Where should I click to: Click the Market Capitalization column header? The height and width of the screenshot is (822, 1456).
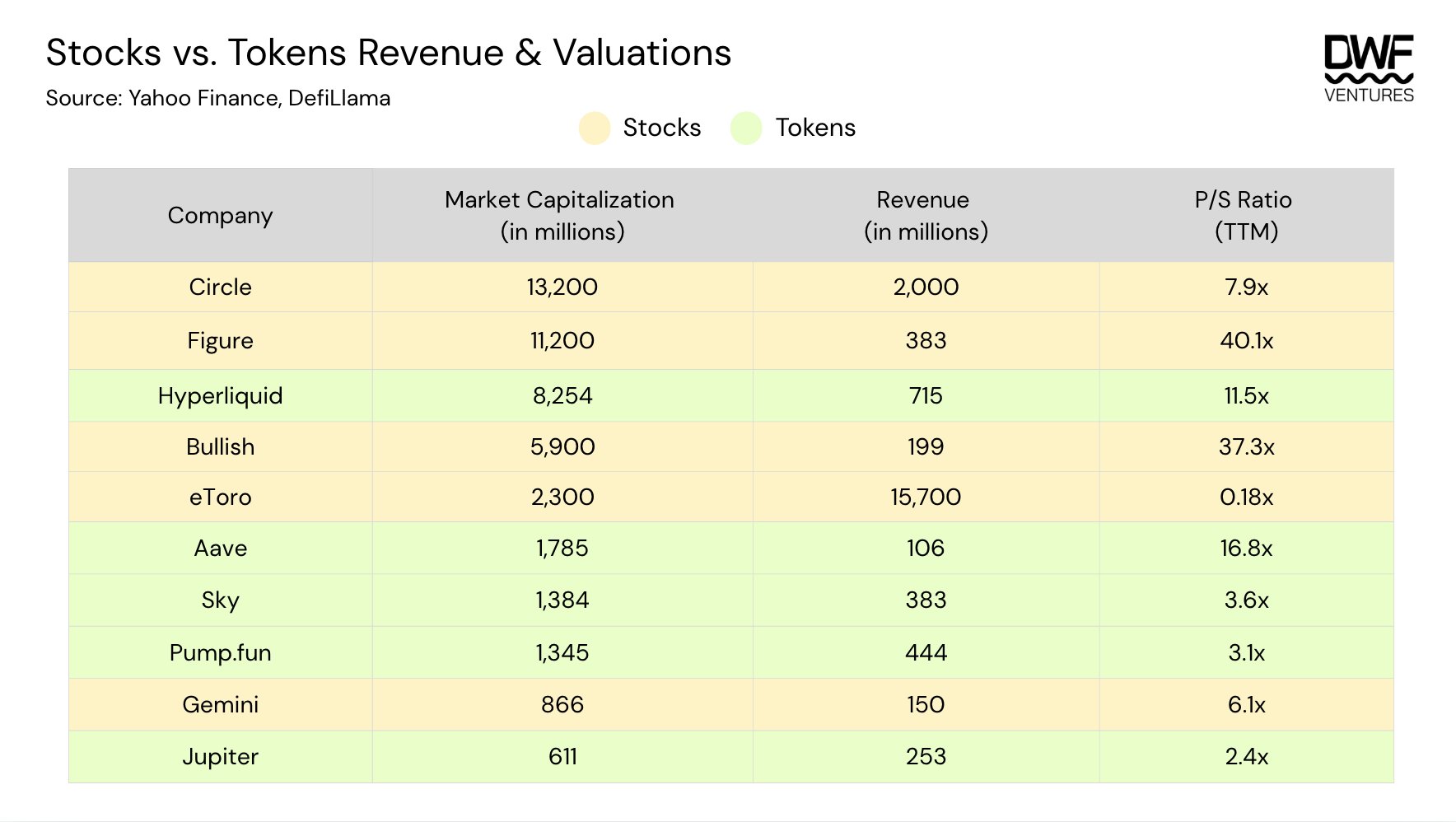(560, 216)
